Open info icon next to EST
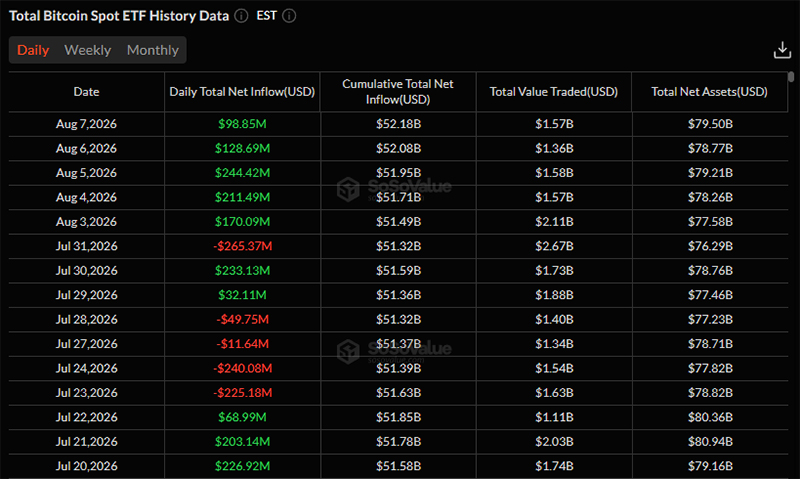This screenshot has width=800, height=479. 289,16
